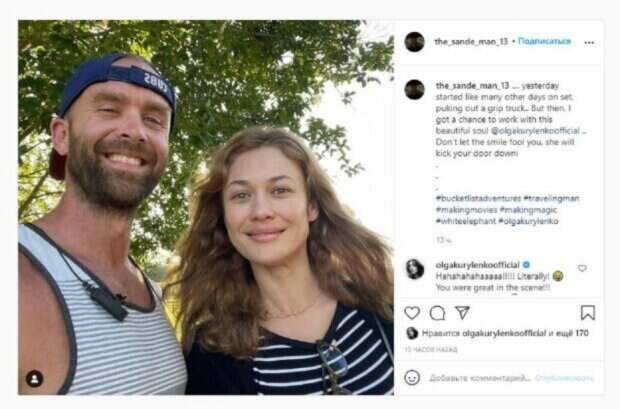This screenshot has height=409, width=620.
Task: Open the three-dot more options menu
Action: point(589,42)
